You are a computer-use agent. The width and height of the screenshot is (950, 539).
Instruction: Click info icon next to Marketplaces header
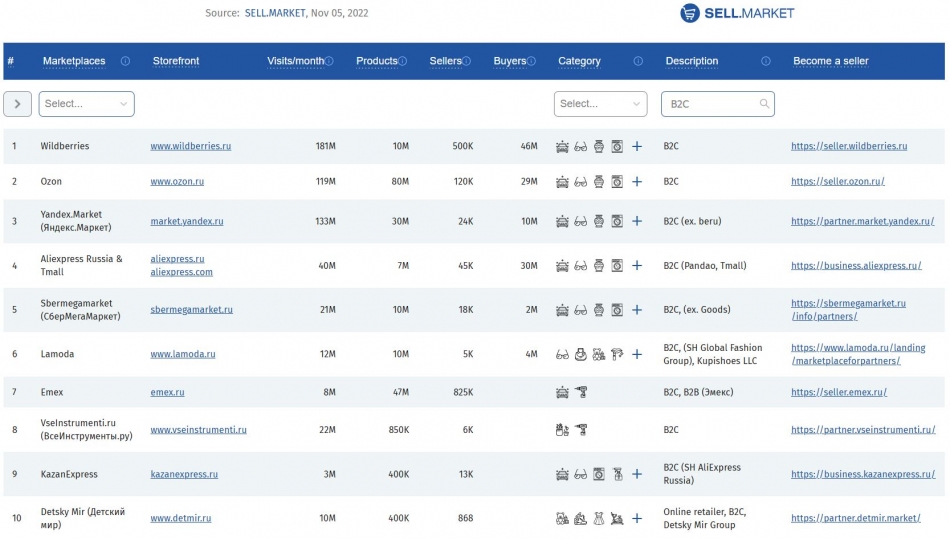click(x=125, y=61)
